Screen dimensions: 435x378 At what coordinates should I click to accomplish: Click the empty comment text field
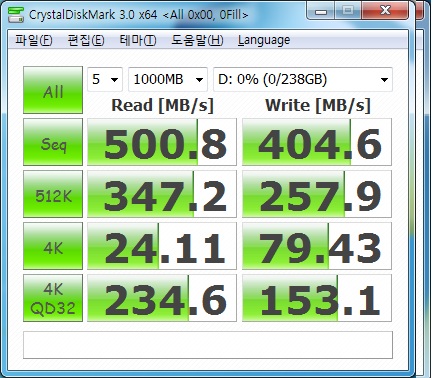[x=208, y=345]
